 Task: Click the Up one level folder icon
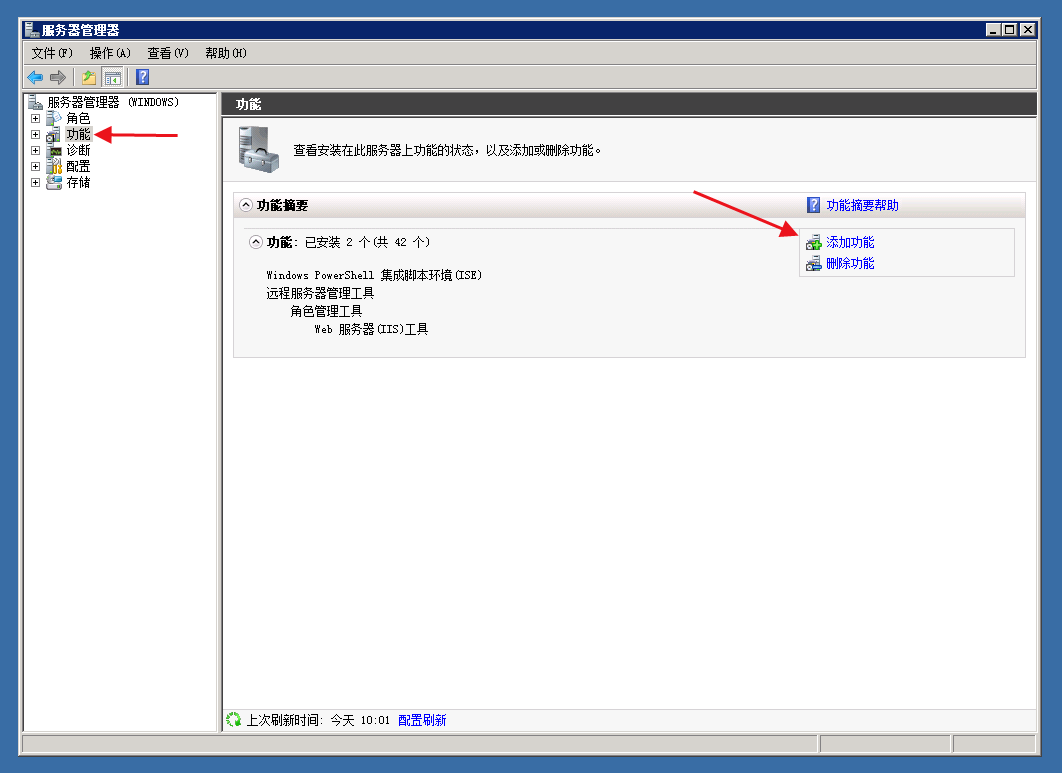click(x=89, y=77)
